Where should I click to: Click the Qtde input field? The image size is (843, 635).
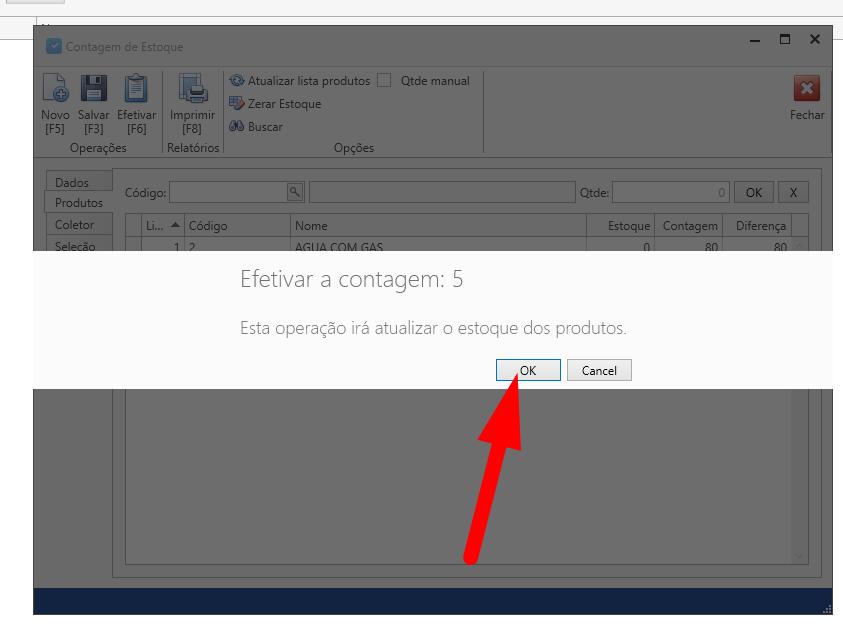click(x=670, y=192)
